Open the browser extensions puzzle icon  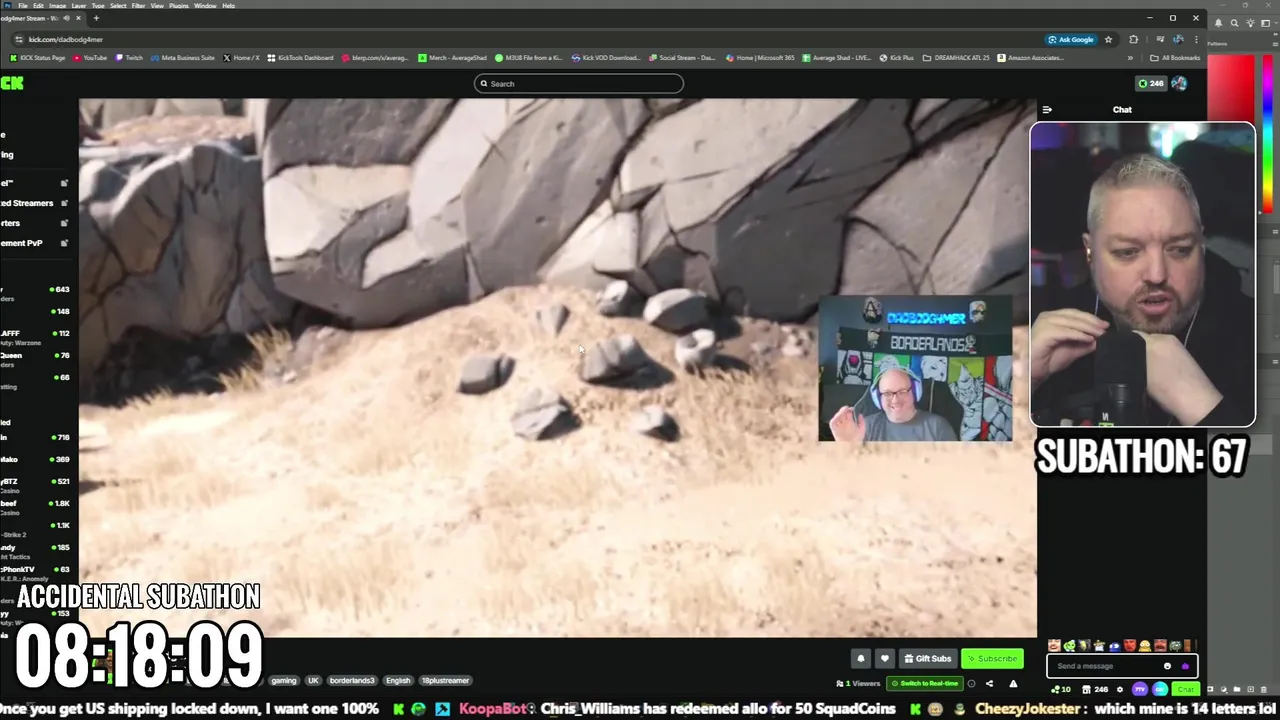1133,39
